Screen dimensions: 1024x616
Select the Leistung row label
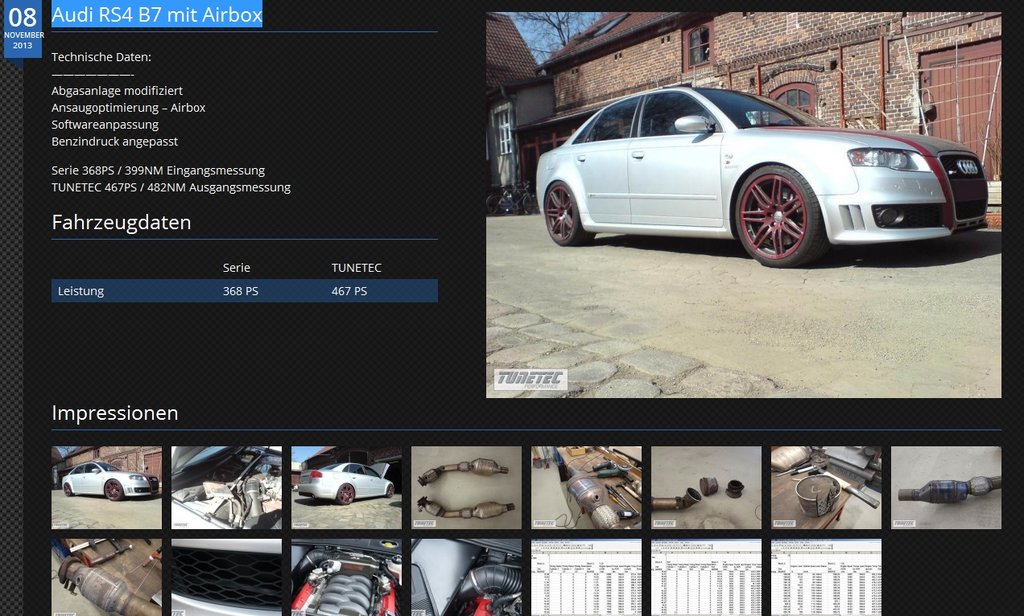[81, 291]
